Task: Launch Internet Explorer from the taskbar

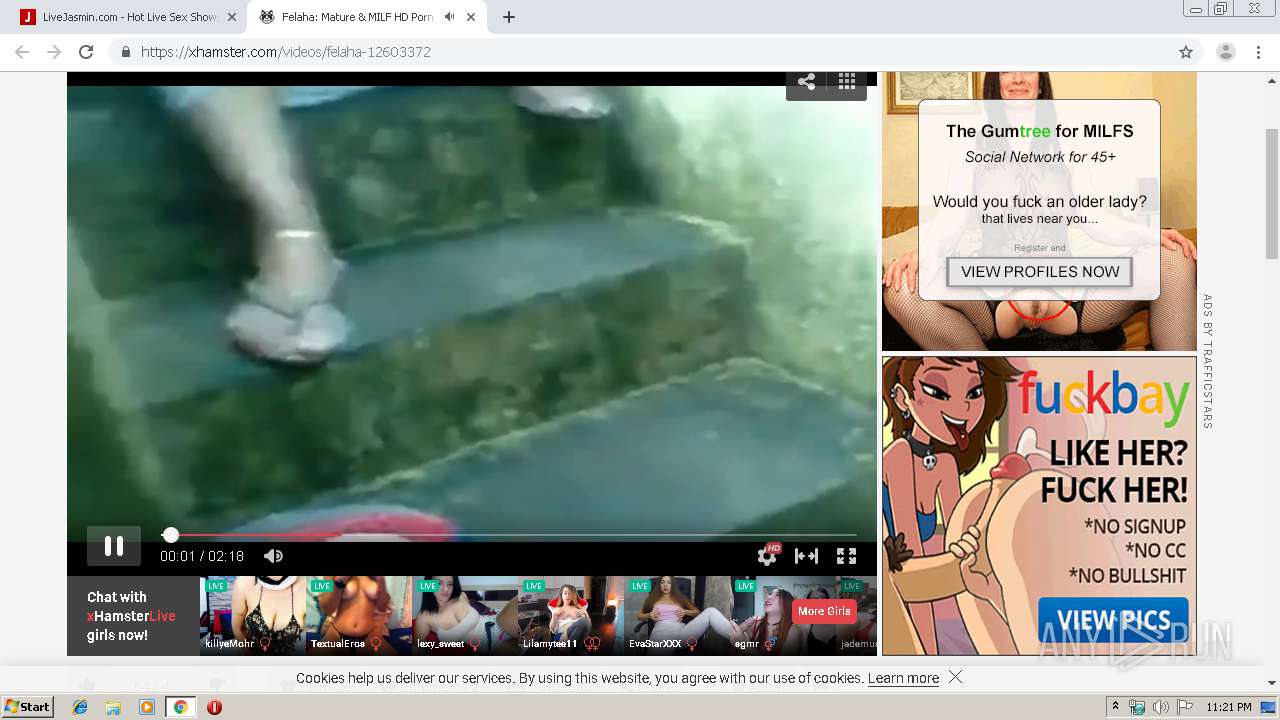Action: coord(80,707)
